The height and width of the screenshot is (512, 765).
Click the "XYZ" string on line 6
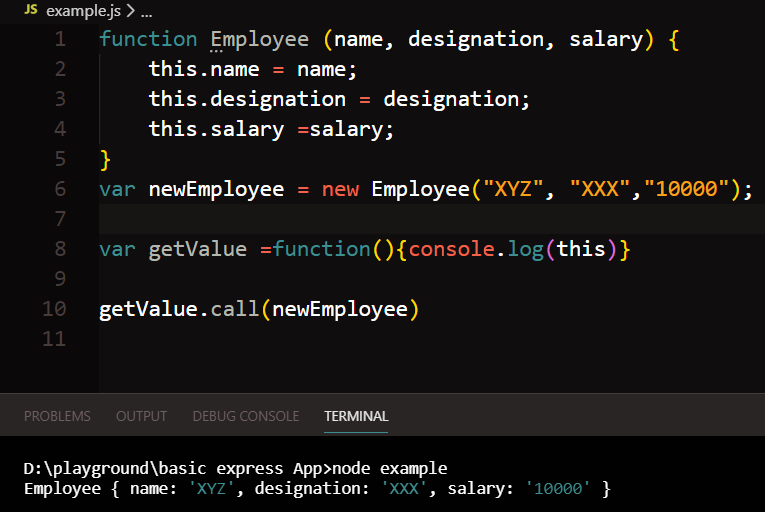[513, 189]
